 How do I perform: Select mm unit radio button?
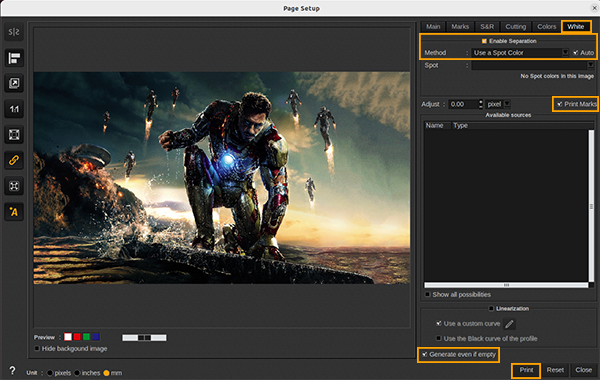pyautogui.click(x=106, y=373)
